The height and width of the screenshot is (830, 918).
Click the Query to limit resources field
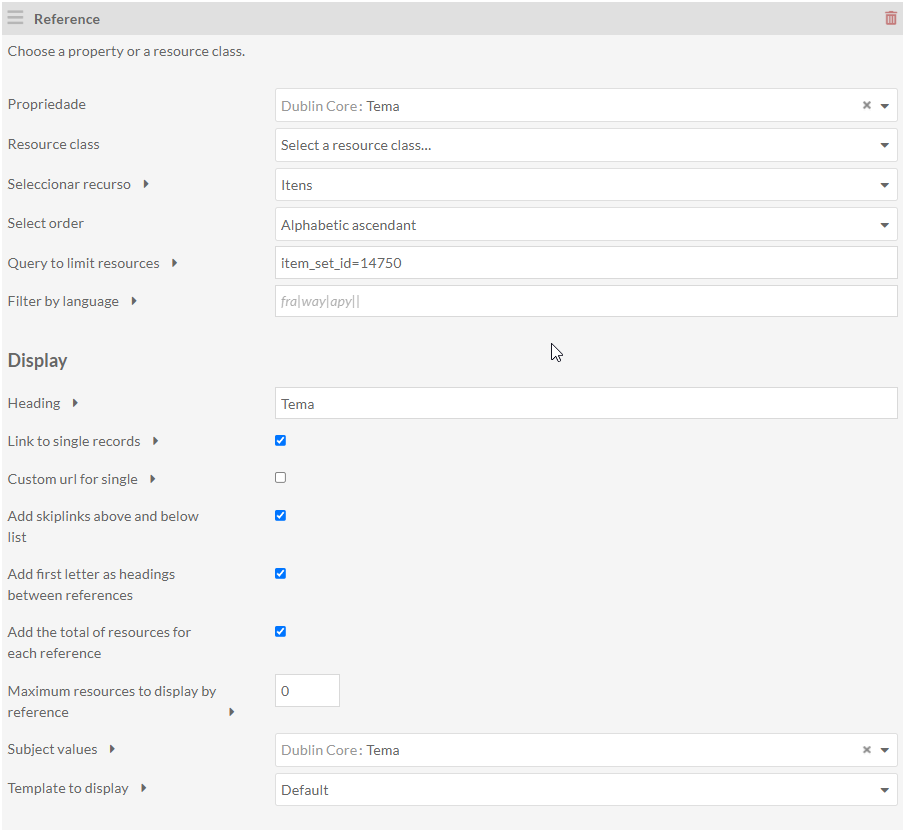pos(585,263)
